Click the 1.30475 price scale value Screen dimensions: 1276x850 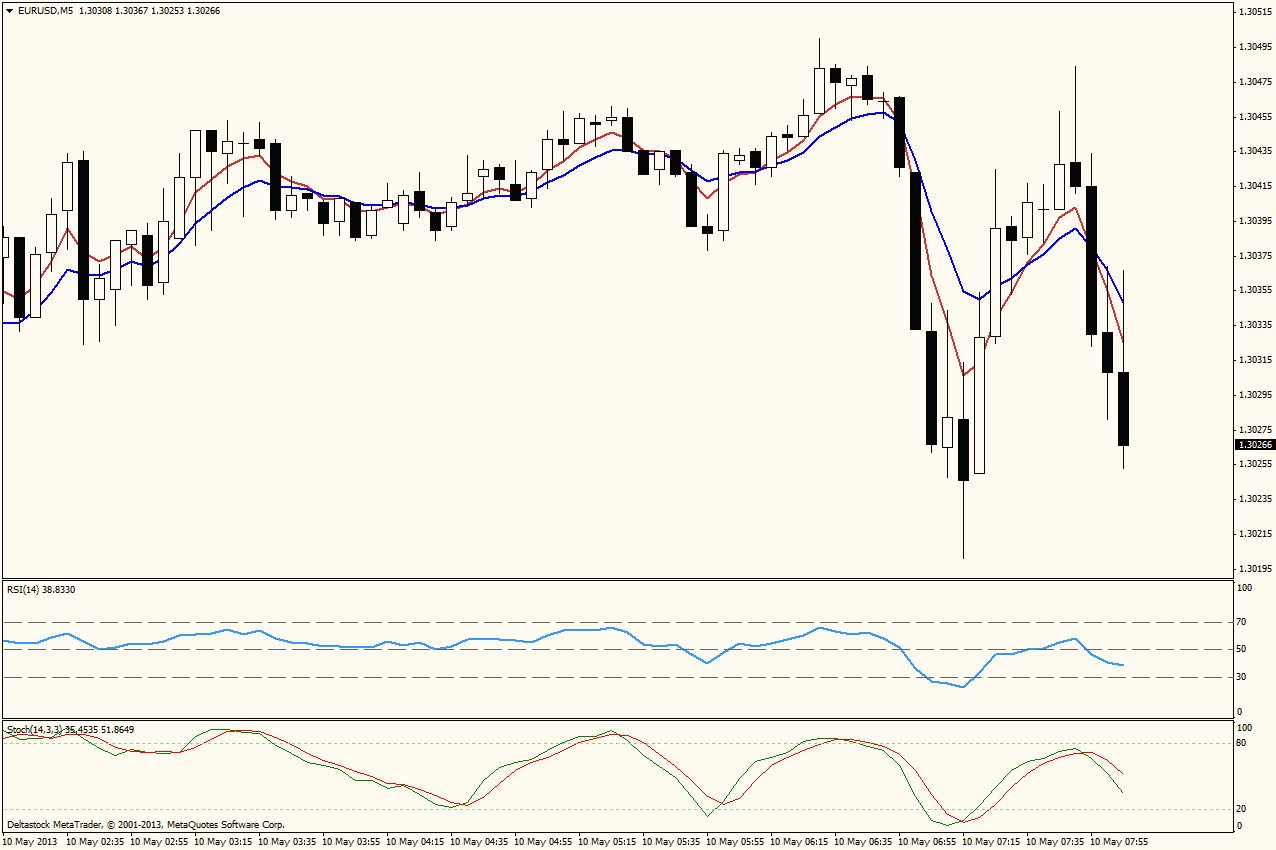(1256, 81)
